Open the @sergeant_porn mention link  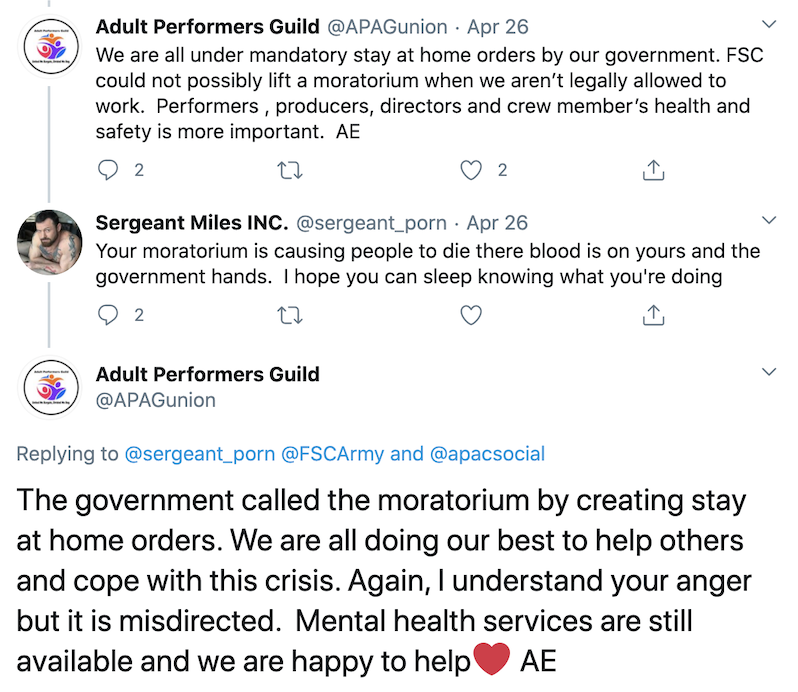coord(200,454)
